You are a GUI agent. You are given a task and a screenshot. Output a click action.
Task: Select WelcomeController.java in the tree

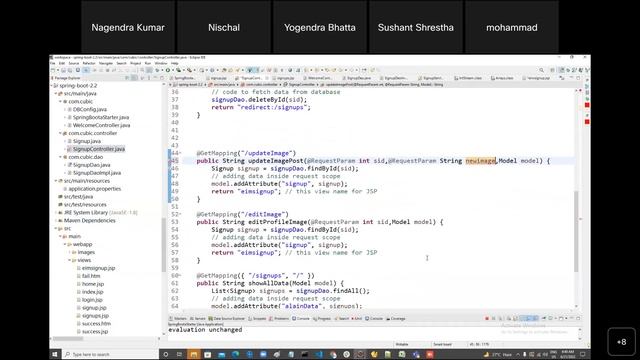click(101, 125)
